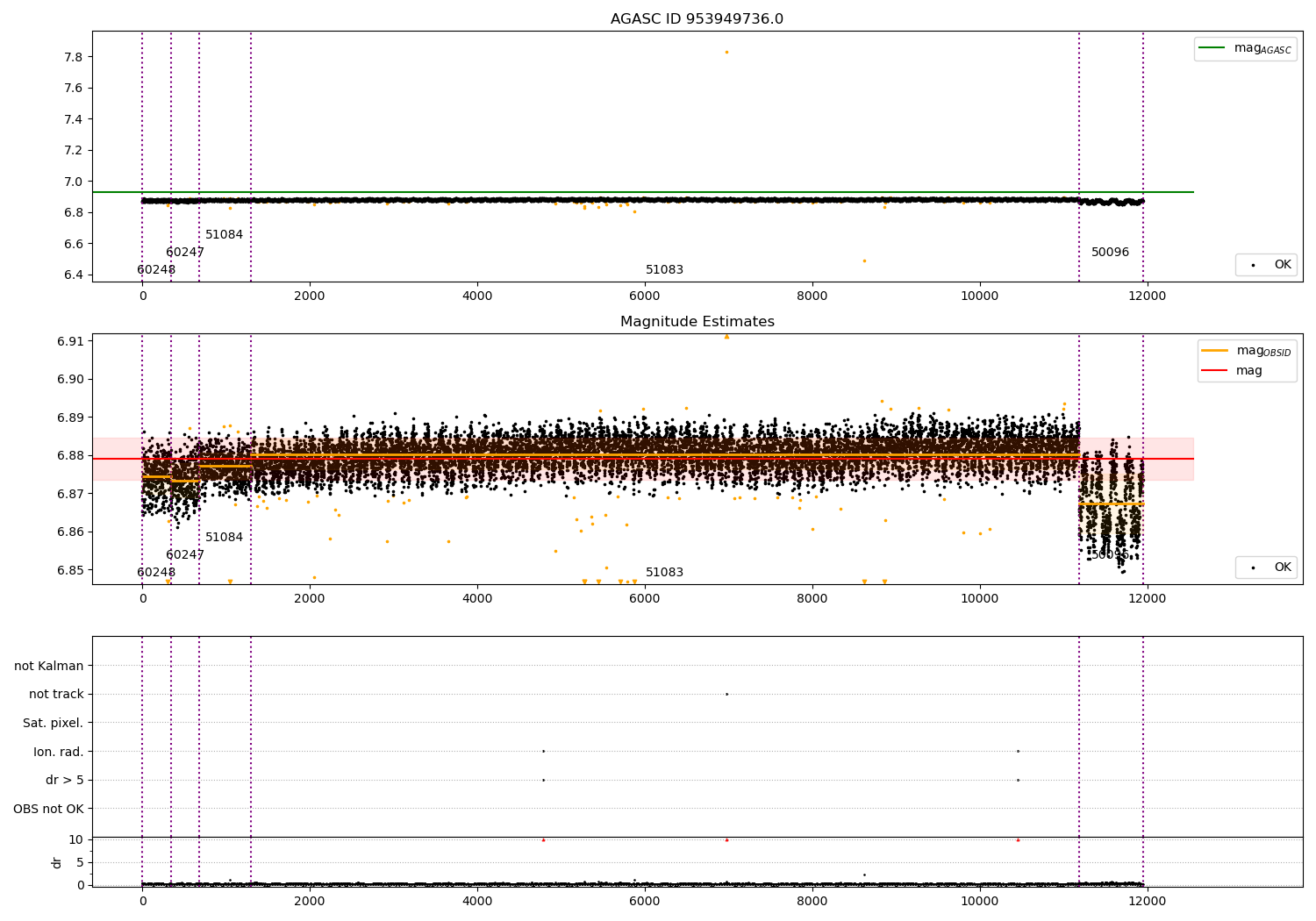This screenshot has width=1316, height=921.
Task: Click the 6.4 y-axis tick label
Action: click(74, 275)
